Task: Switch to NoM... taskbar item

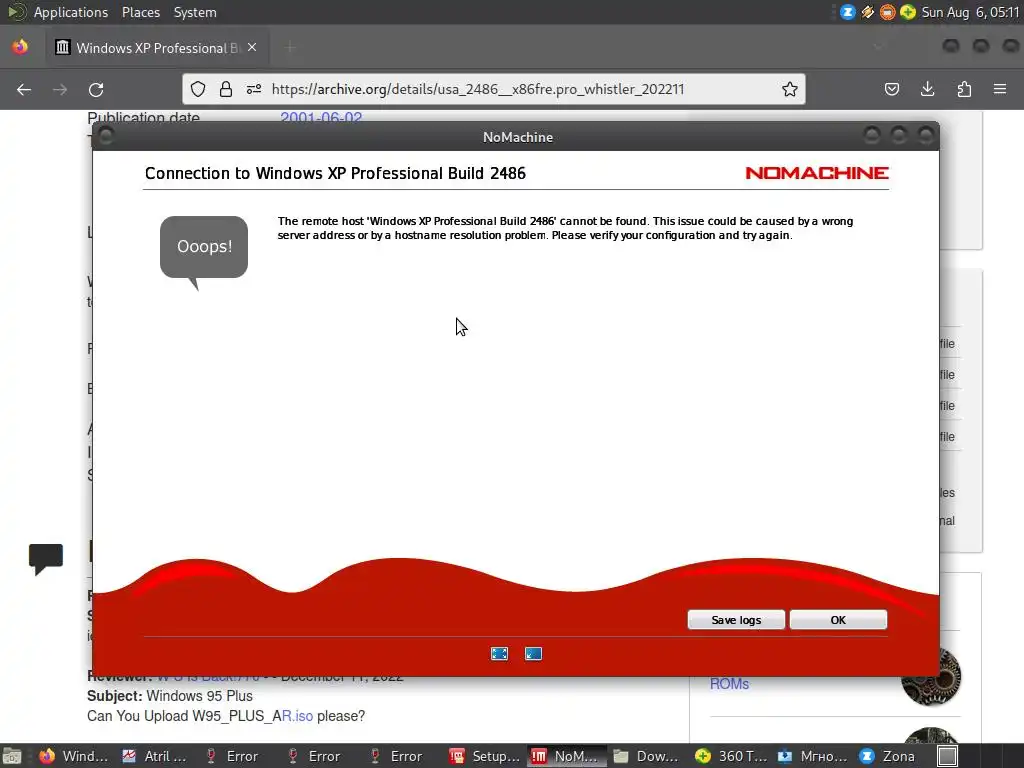Action: (567, 756)
